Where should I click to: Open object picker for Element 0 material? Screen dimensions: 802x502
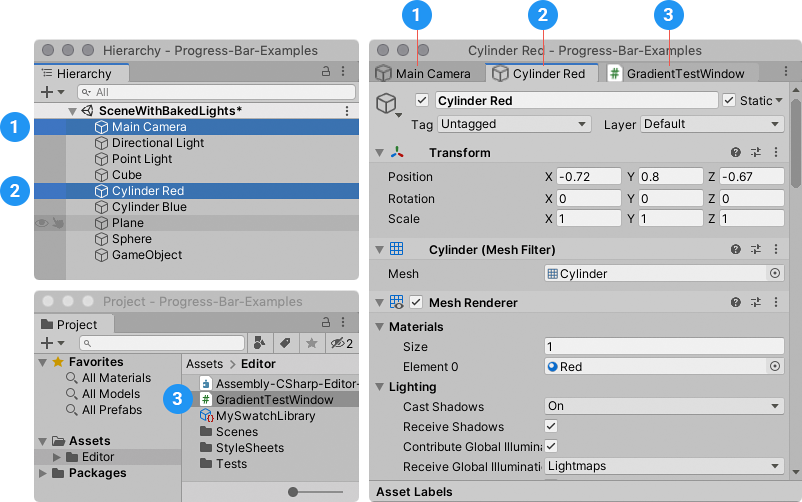[x=774, y=367]
